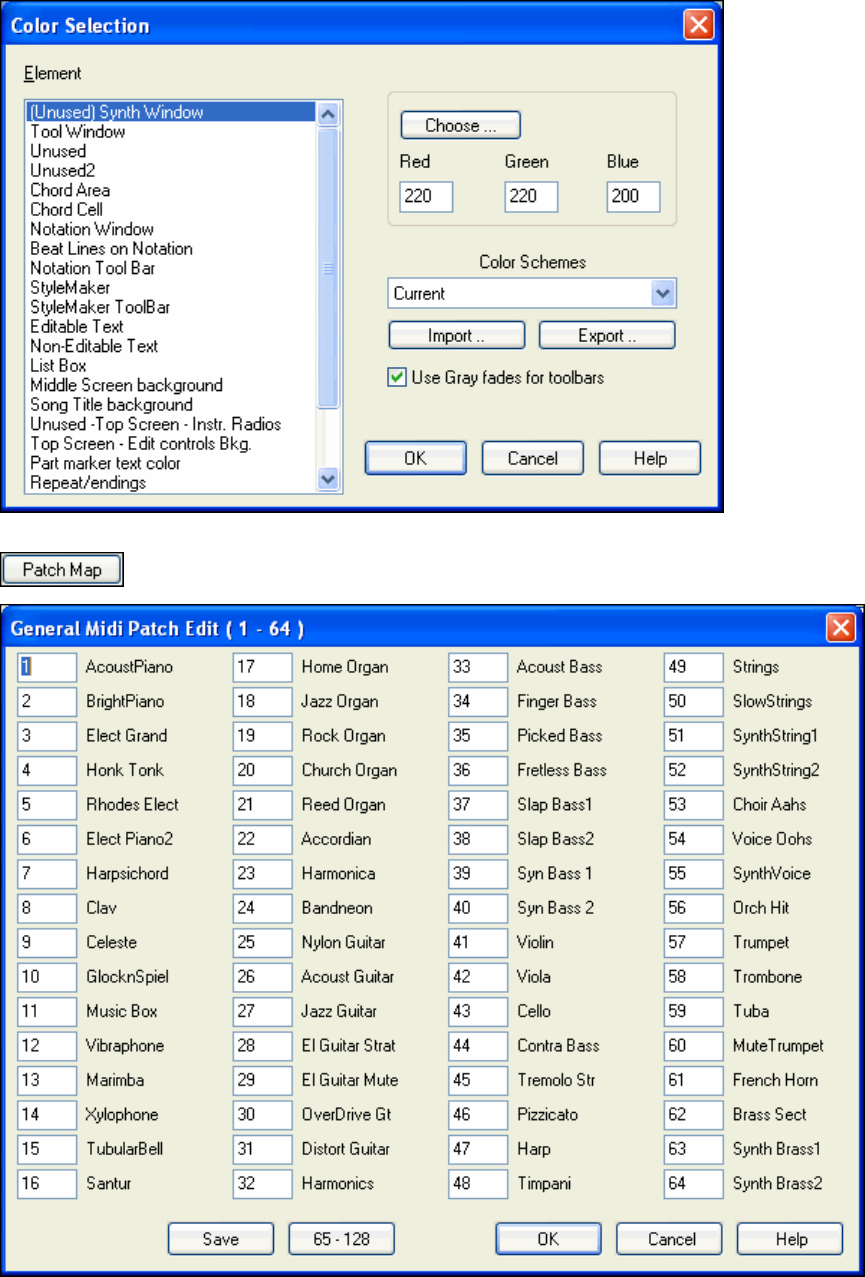This screenshot has width=865, height=1277.
Task: Select Editable Text element
Action: (171, 326)
